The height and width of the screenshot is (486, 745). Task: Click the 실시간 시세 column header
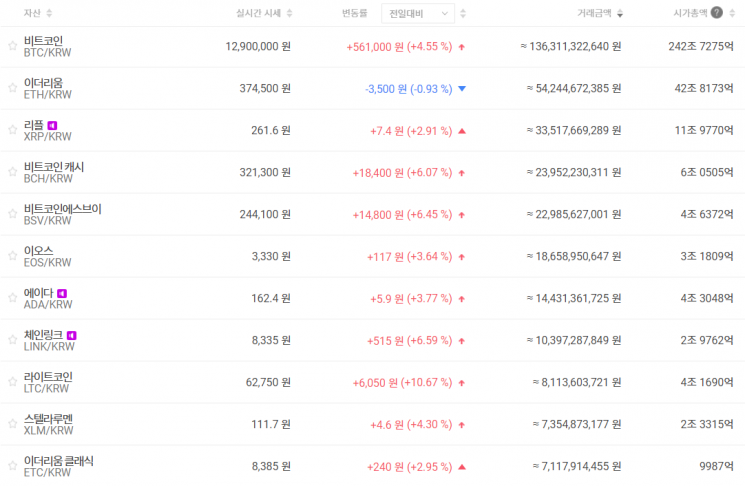[258, 13]
